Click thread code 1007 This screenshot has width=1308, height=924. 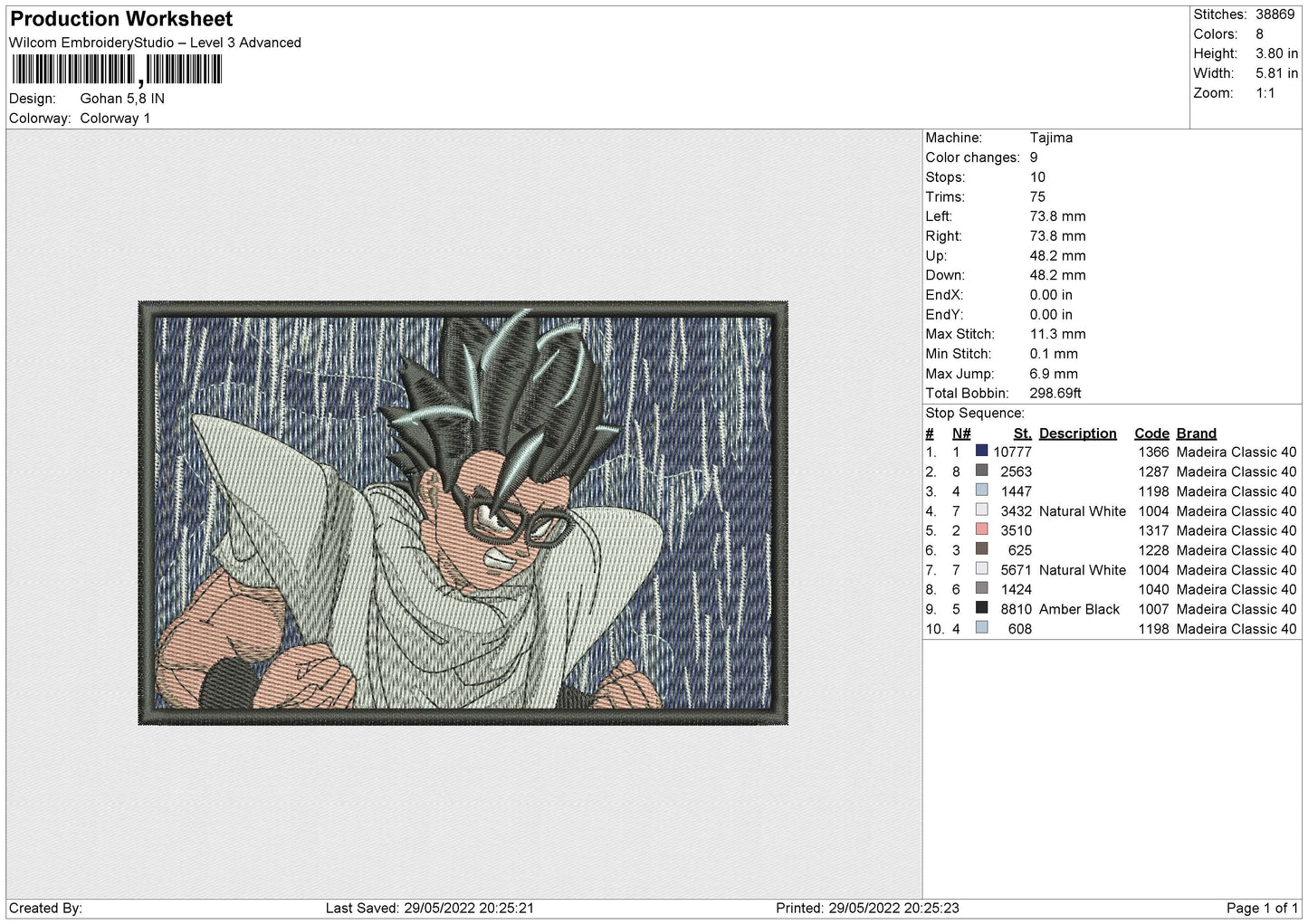coord(1153,609)
